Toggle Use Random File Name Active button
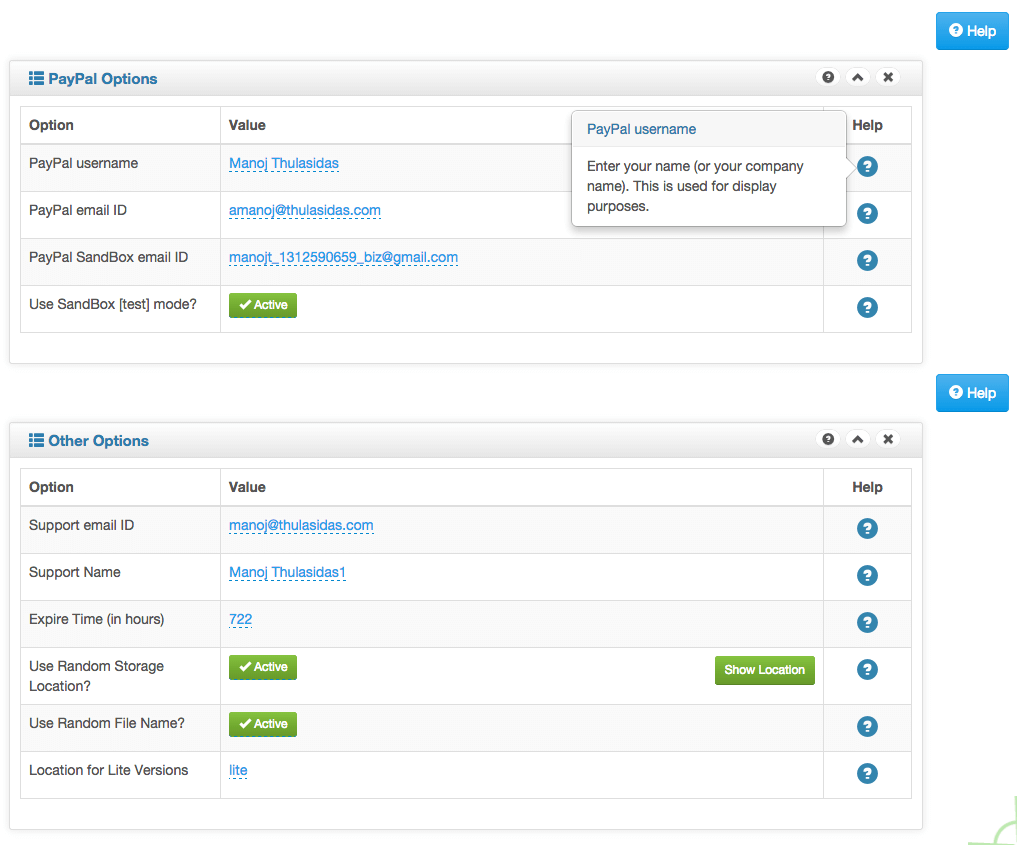 [263, 724]
